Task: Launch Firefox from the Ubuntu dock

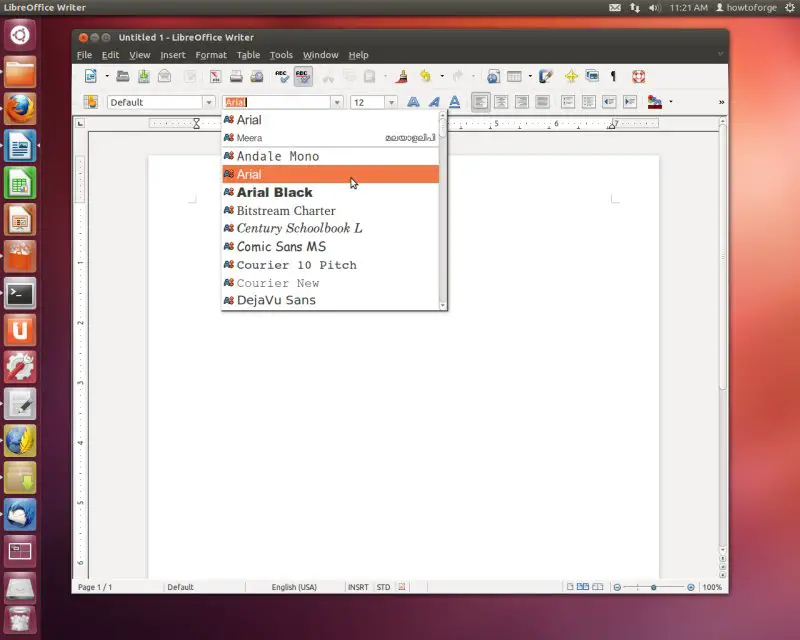Action: point(20,109)
